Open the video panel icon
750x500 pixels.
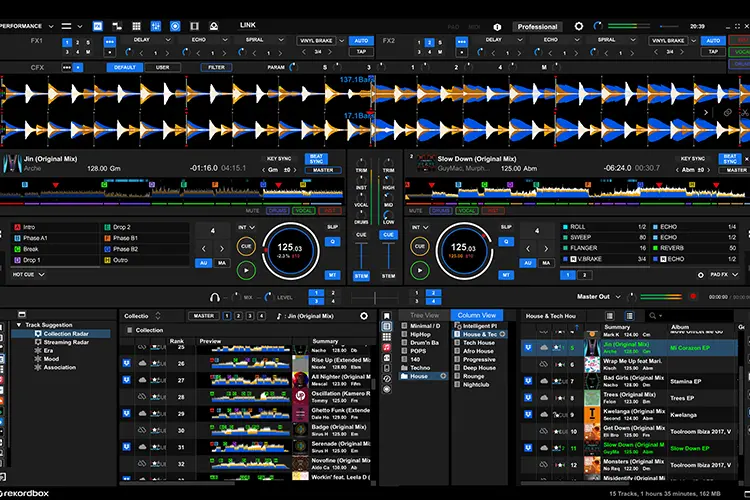(x=194, y=26)
